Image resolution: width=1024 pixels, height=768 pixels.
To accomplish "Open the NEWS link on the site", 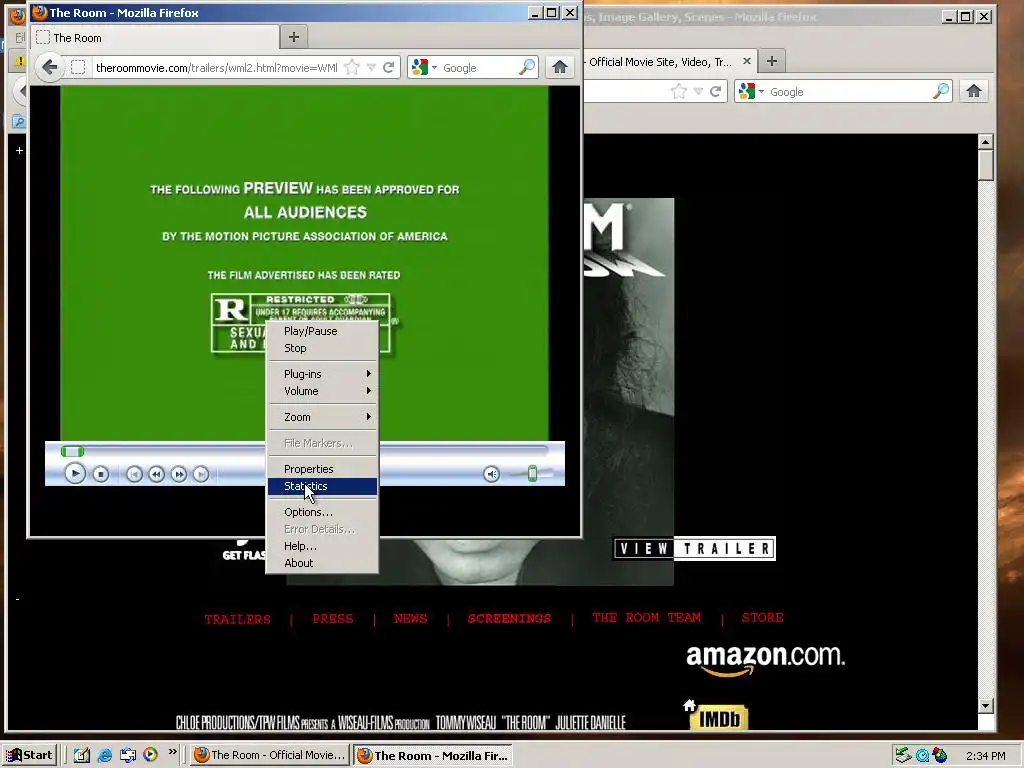I will (410, 618).
